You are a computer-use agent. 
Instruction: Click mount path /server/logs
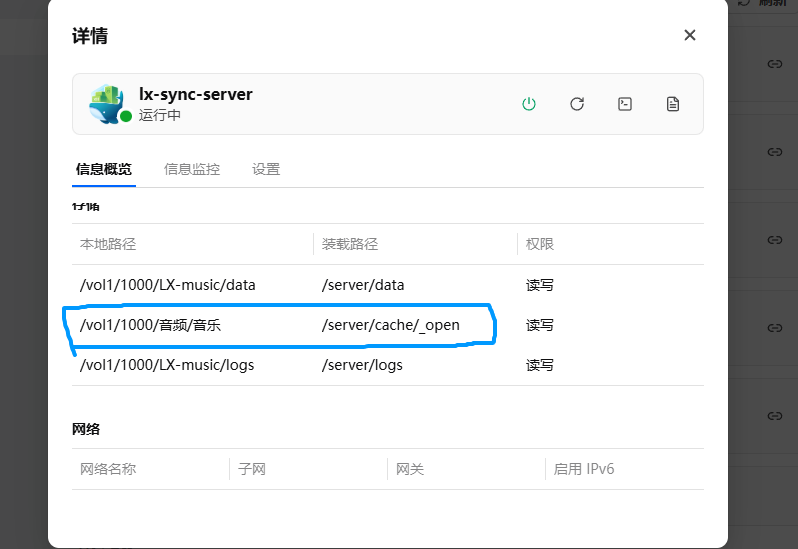(362, 365)
